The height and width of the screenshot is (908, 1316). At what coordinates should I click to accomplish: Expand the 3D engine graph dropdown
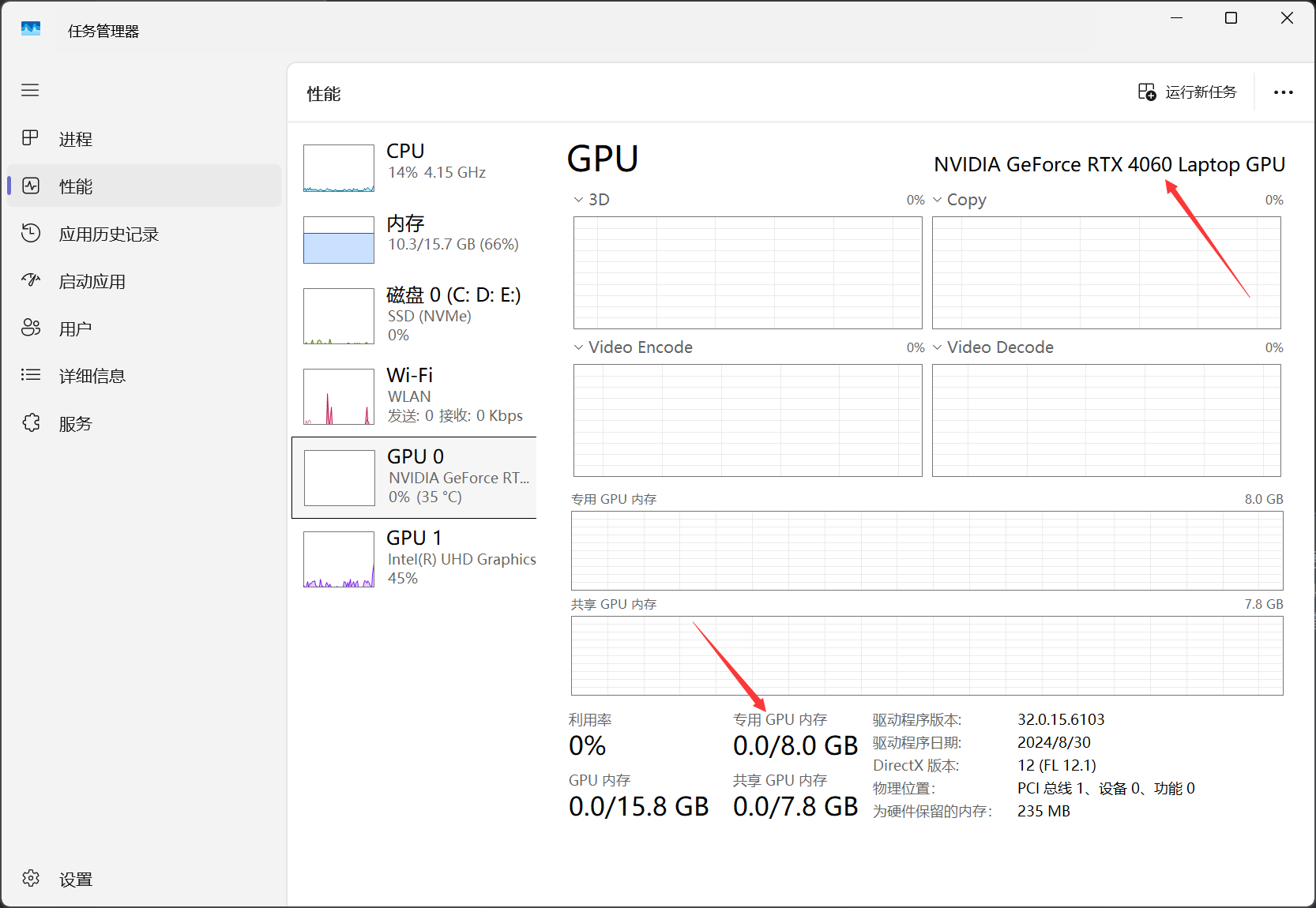579,200
